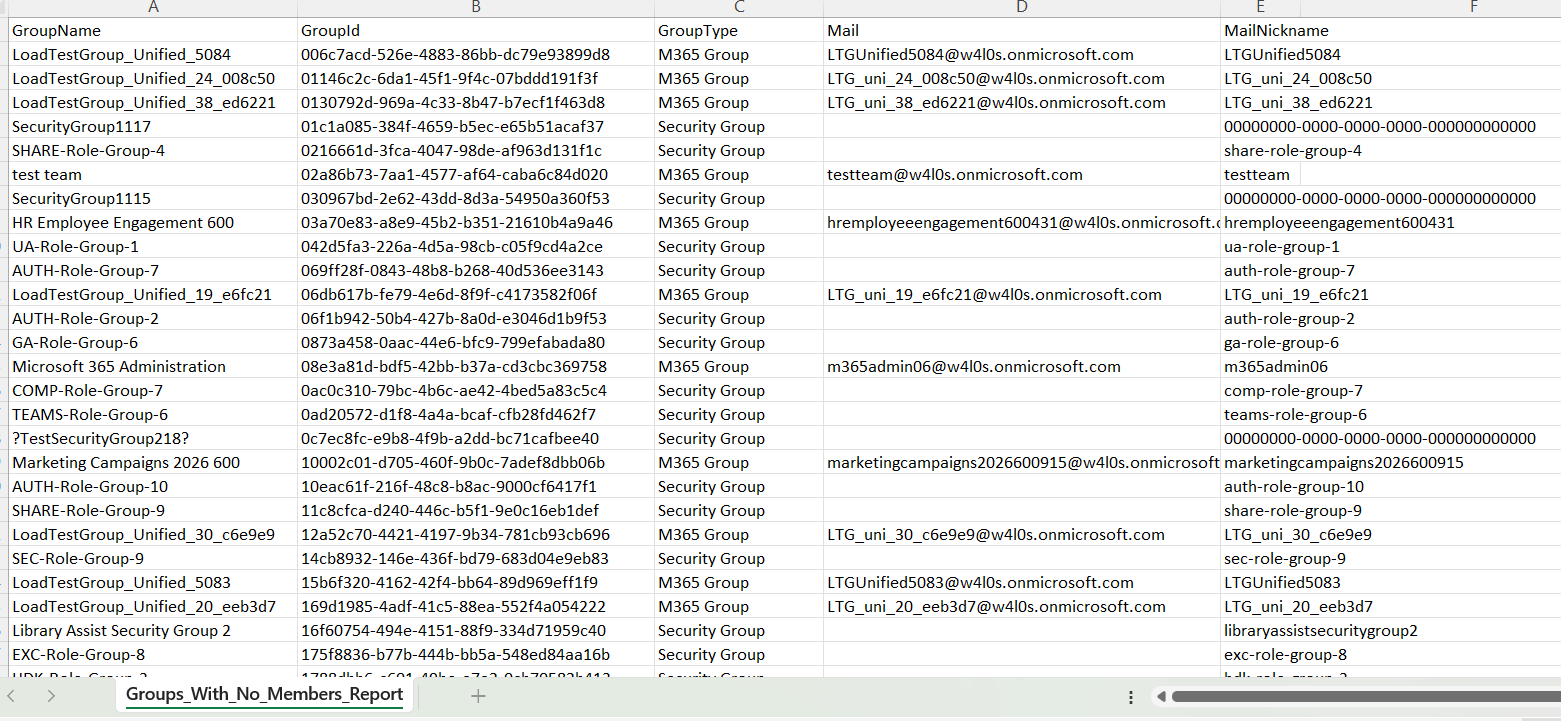The width and height of the screenshot is (1561, 721).
Task: Select column C header
Action: [x=738, y=8]
